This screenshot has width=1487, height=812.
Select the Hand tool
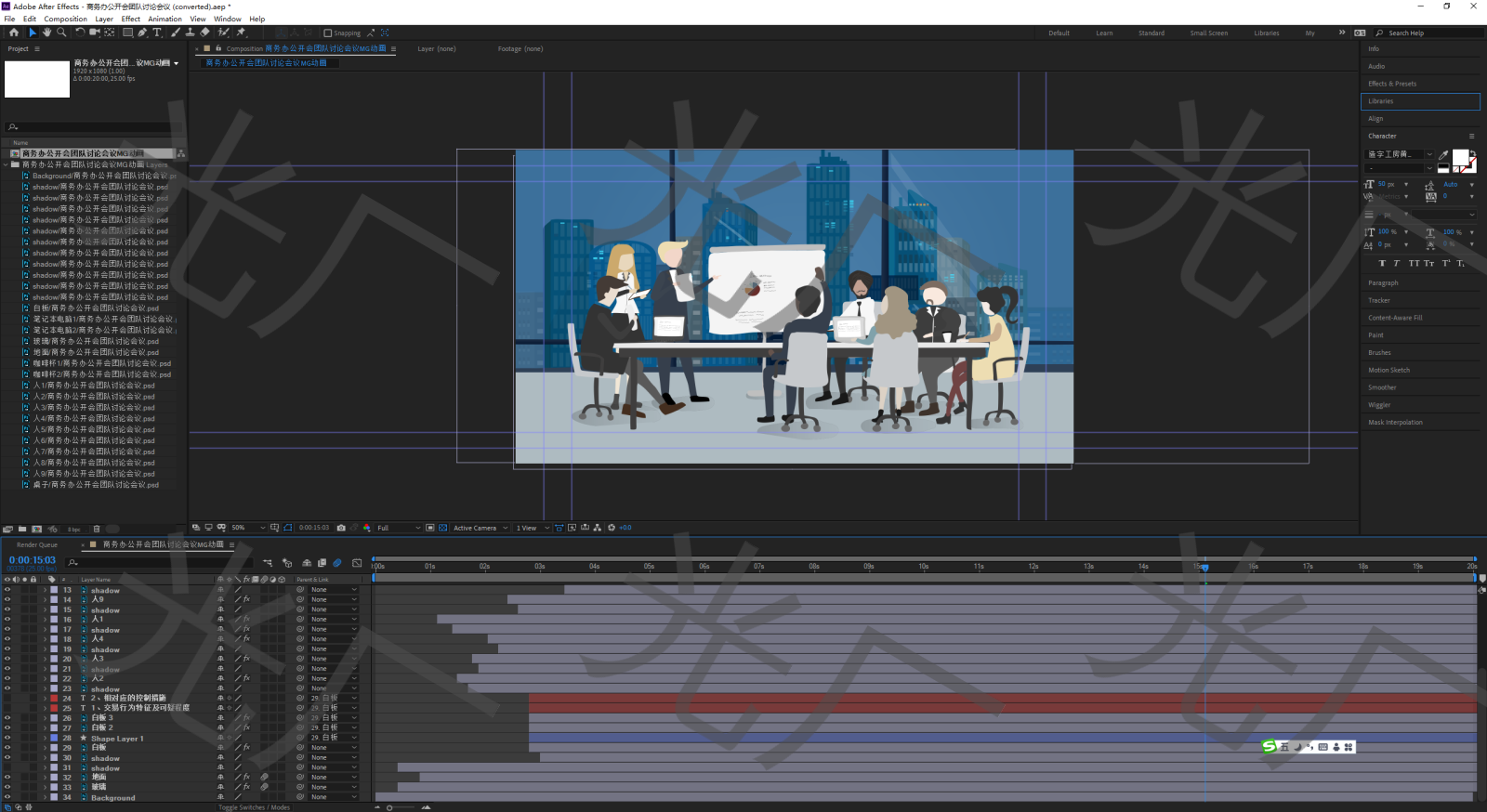click(46, 33)
